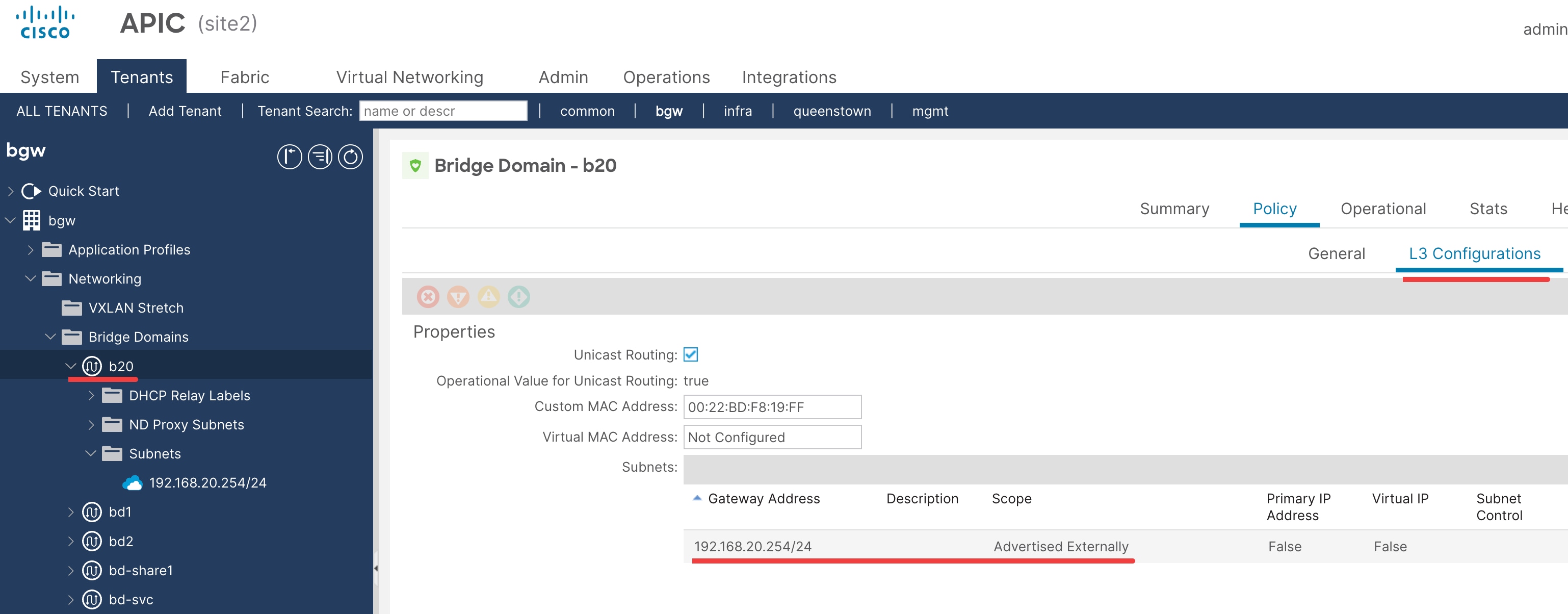Select VXLAN Stretch in the tree
Image resolution: width=1568 pixels, height=614 pixels.
click(136, 308)
